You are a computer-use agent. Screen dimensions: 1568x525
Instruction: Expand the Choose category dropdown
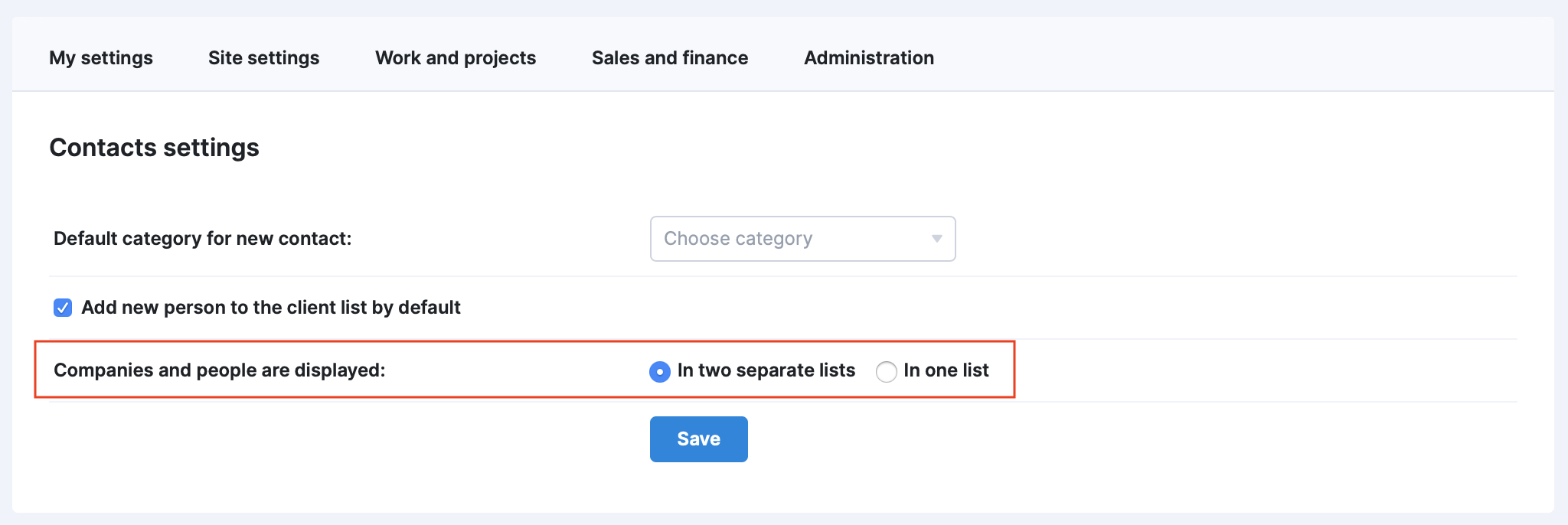click(x=802, y=239)
